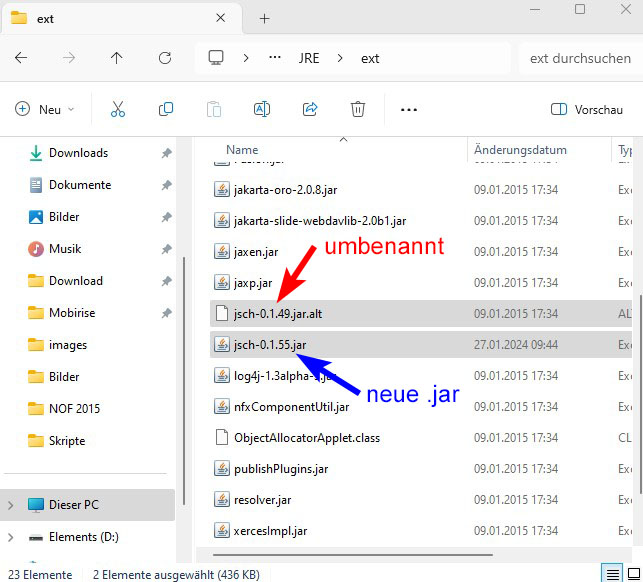Unpin Downloads from quick access
Screen dimensions: 643x582
[166, 153]
